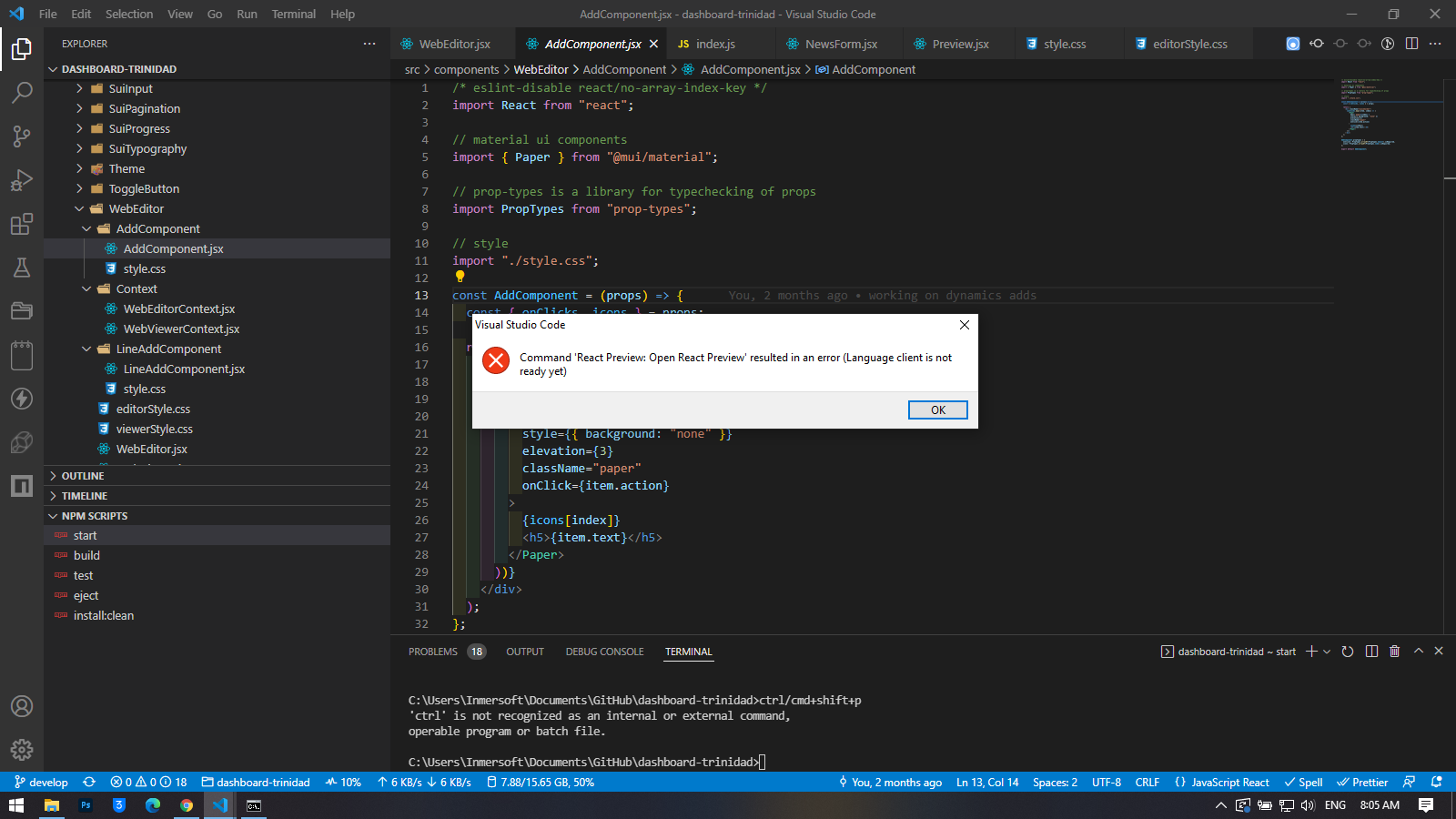Click the notifications bell in status bar

coord(1437,782)
